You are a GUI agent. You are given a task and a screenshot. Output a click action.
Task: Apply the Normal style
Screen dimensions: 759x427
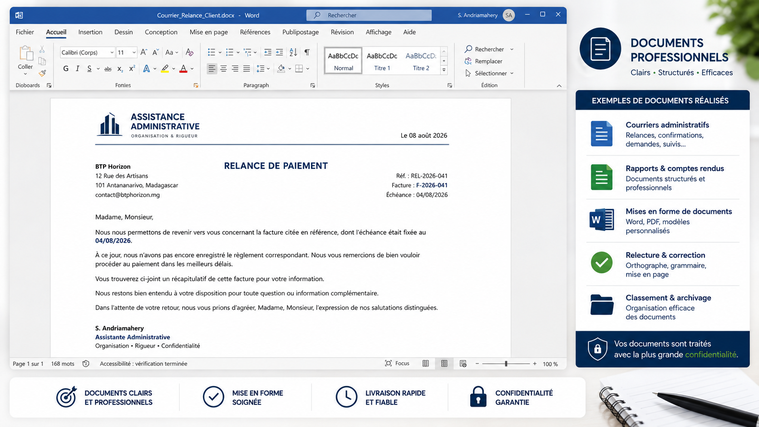click(343, 61)
